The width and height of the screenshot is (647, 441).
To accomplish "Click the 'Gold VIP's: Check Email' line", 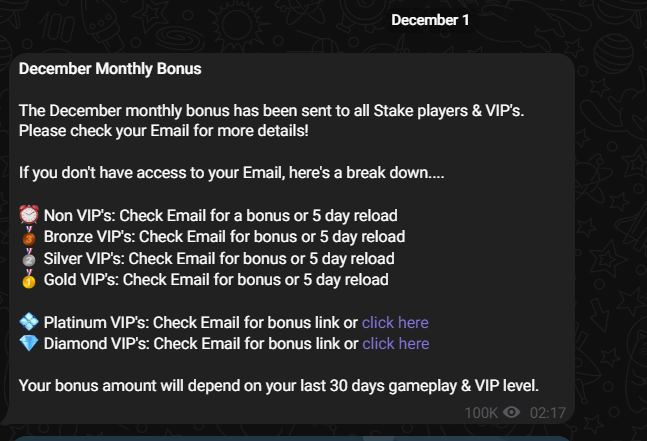I will coord(216,280).
